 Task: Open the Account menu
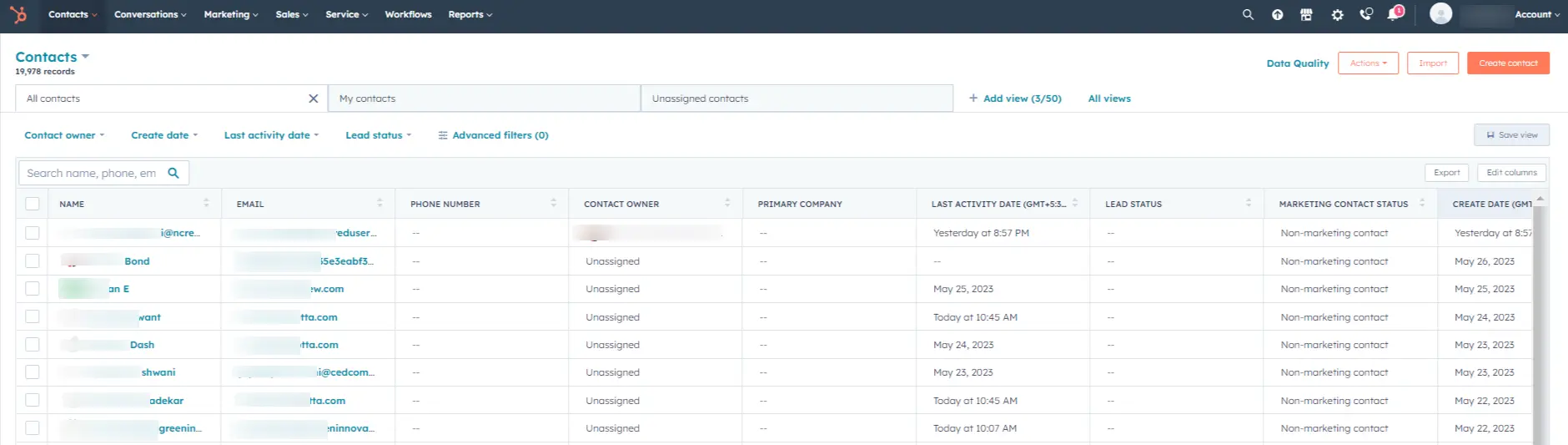pos(1536,14)
